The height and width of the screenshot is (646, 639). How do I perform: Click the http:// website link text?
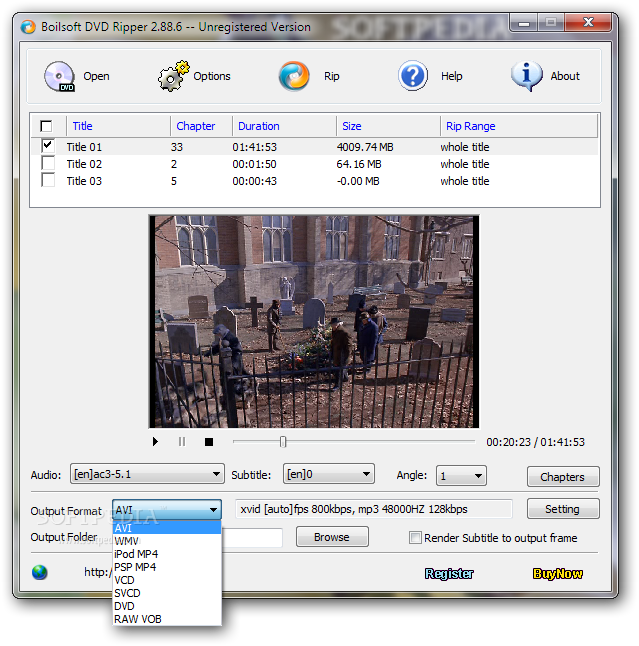[98, 572]
